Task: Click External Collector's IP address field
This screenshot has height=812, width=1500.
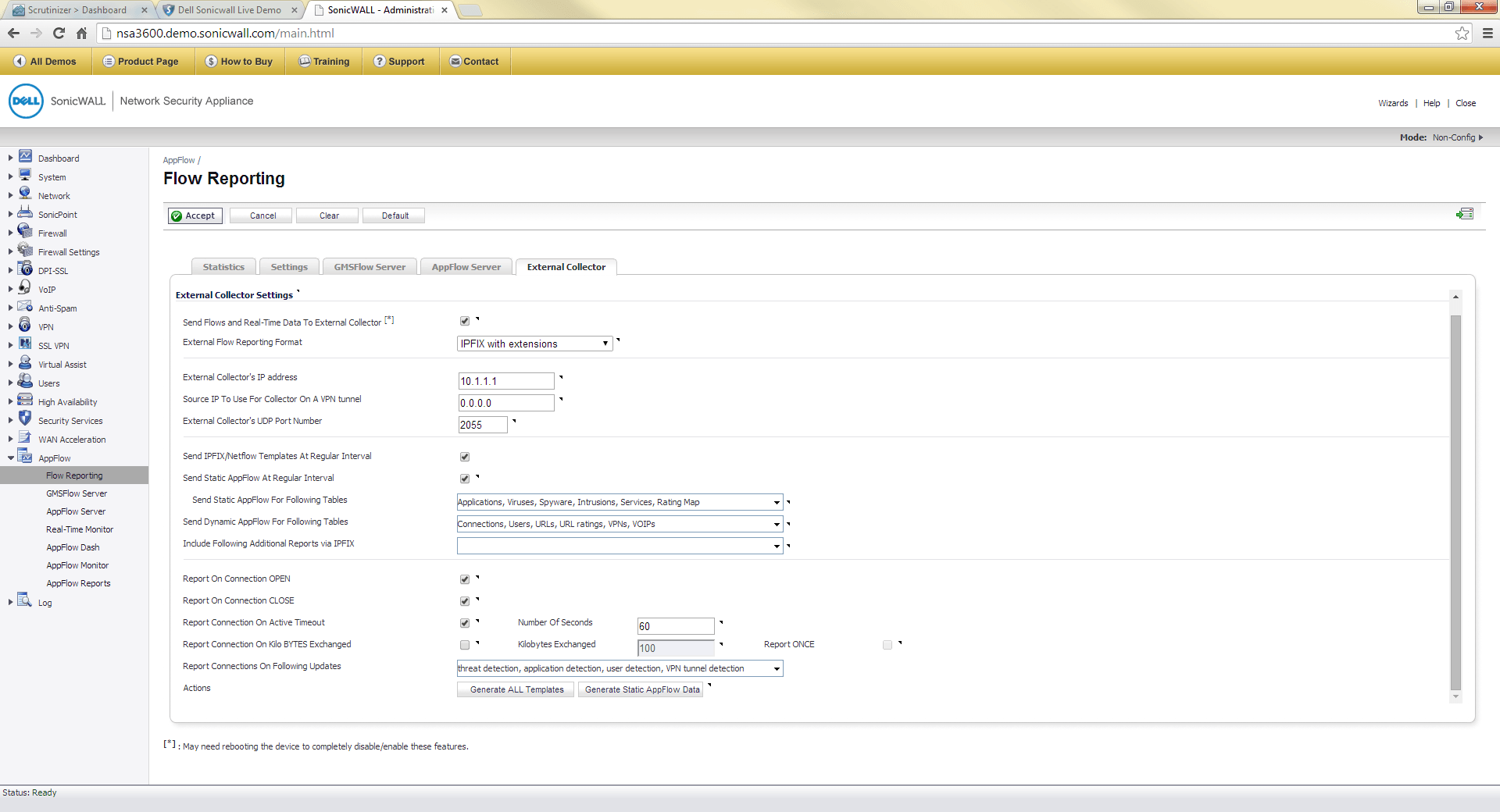Action: 506,381
